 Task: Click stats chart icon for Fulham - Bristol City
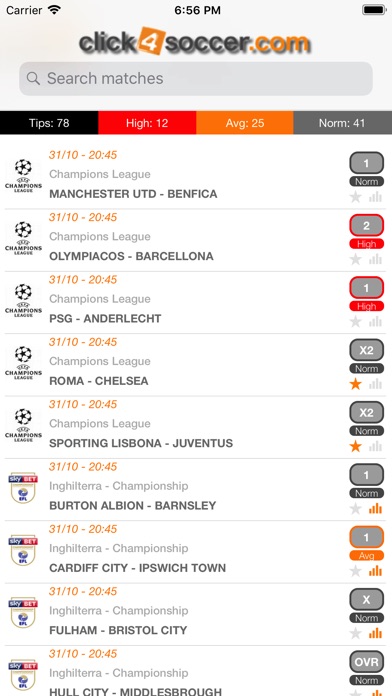pyautogui.click(x=376, y=633)
